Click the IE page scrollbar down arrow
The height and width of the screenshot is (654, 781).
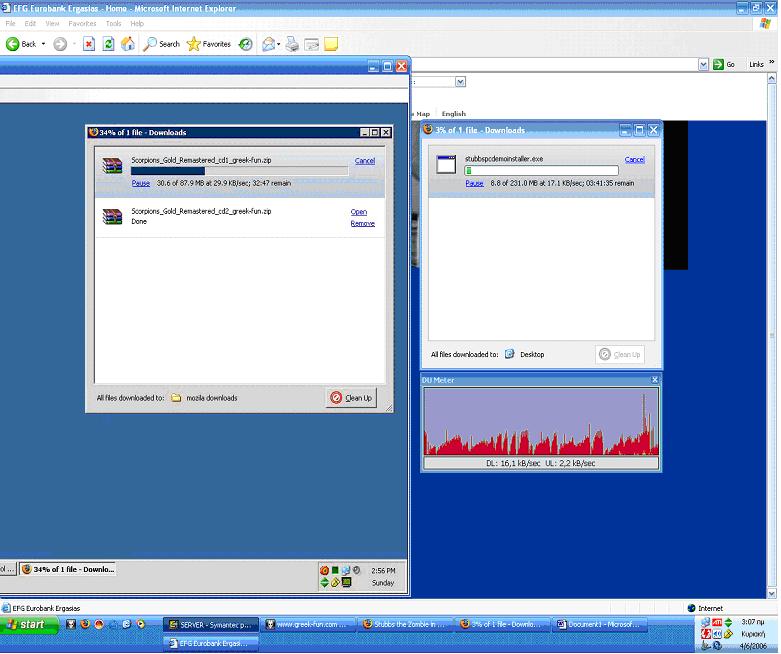click(772, 594)
